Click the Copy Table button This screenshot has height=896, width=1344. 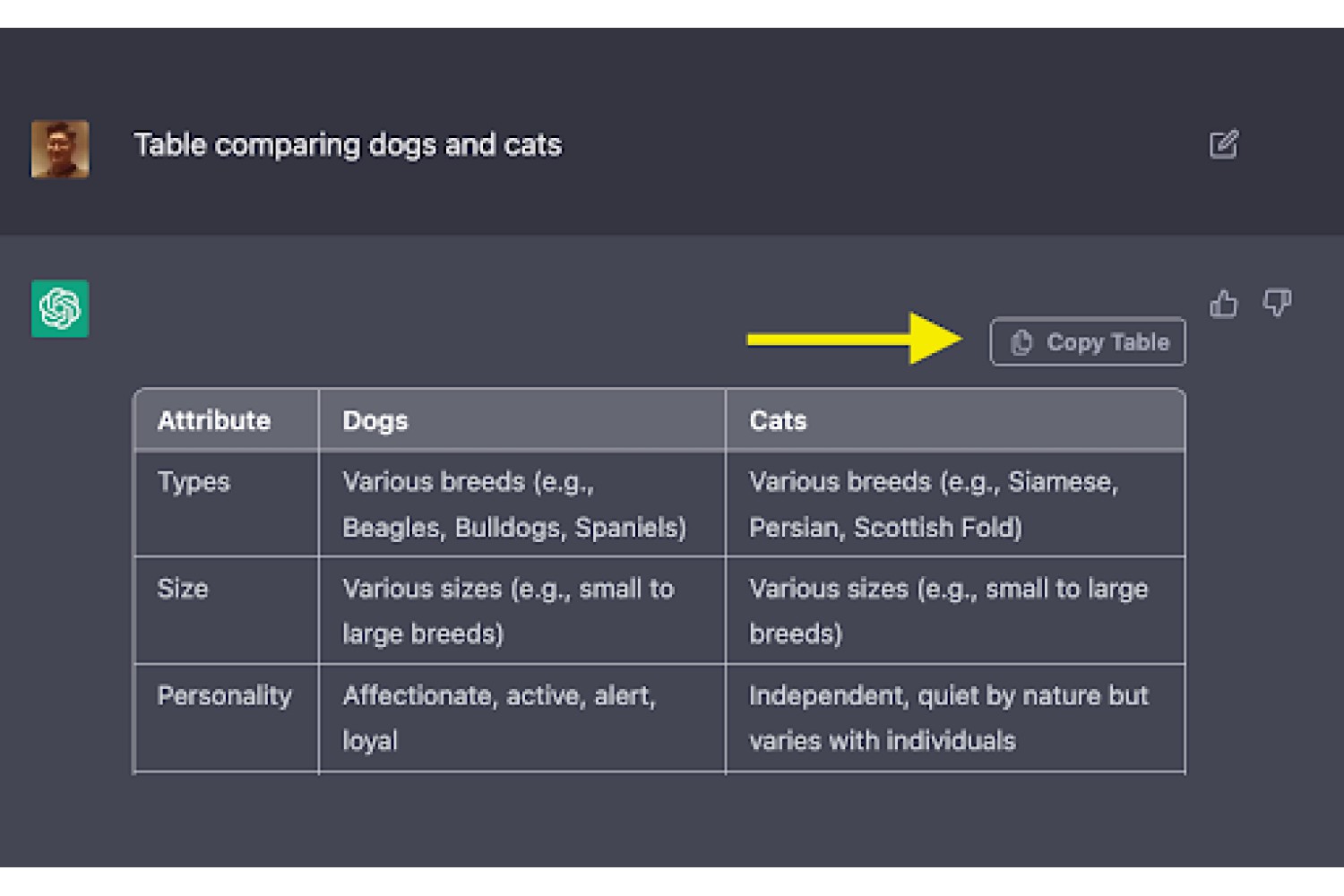1088,341
